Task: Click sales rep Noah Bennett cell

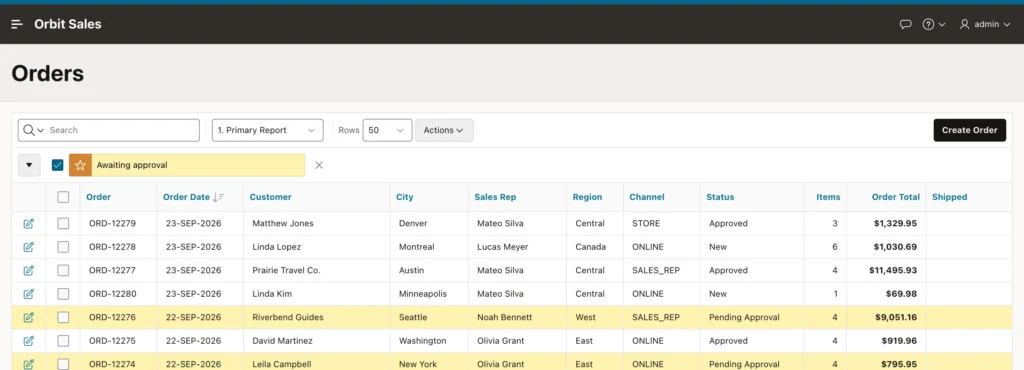Action: click(505, 317)
